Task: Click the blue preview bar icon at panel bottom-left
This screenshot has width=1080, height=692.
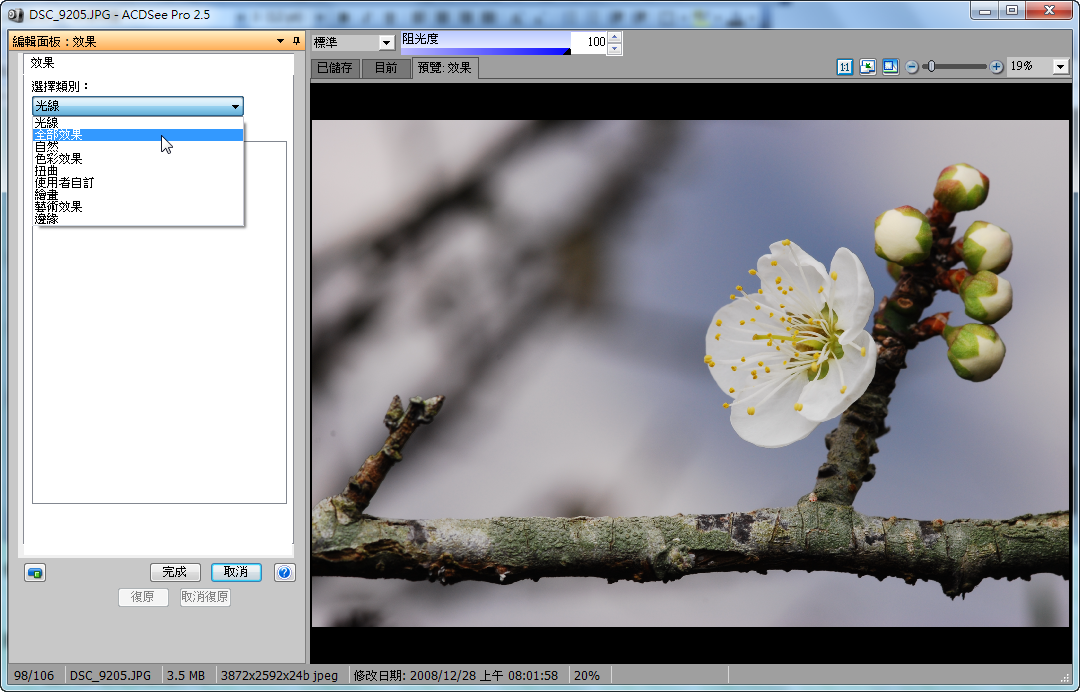Action: [35, 573]
